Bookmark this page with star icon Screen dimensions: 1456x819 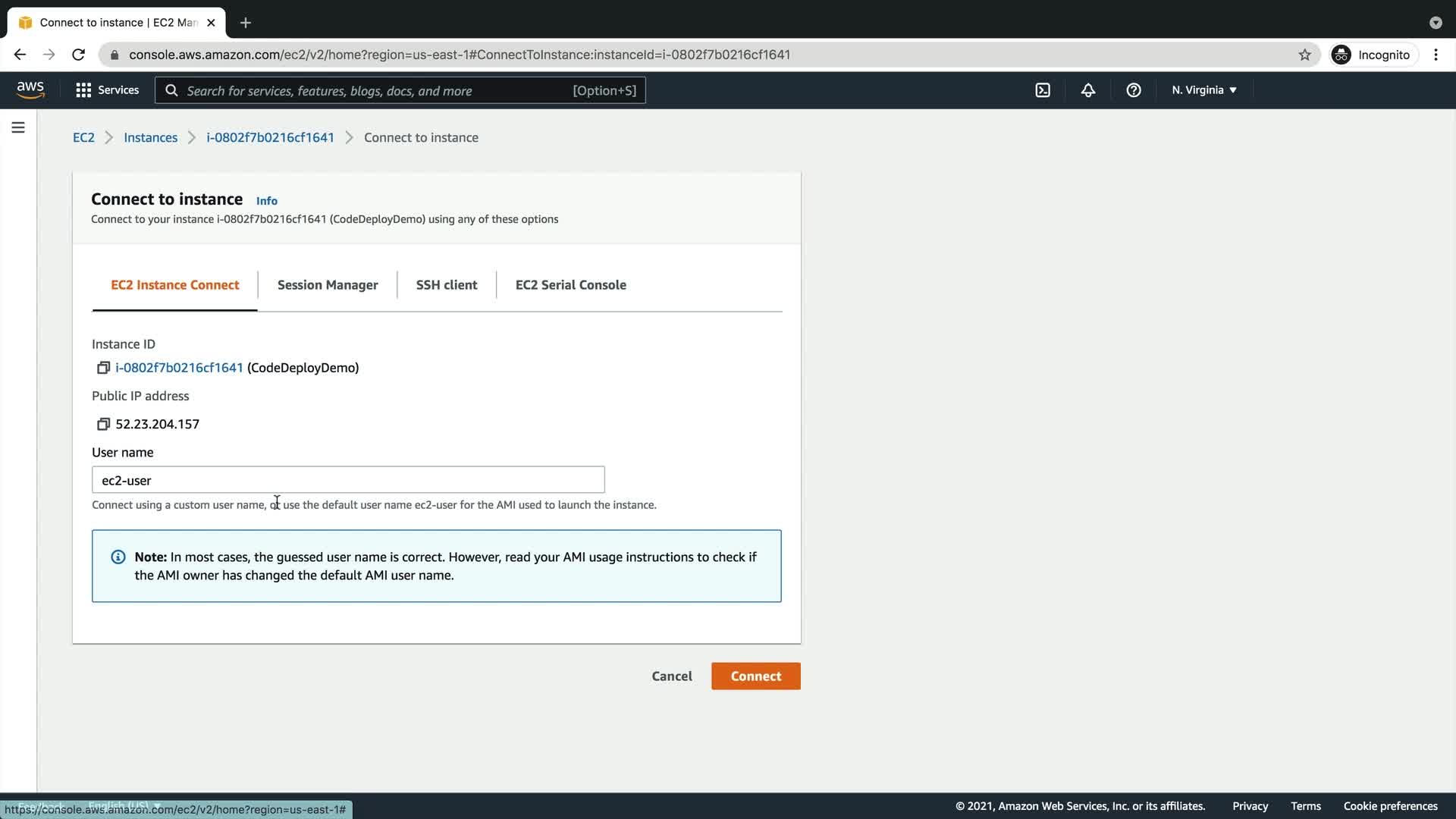click(x=1304, y=55)
